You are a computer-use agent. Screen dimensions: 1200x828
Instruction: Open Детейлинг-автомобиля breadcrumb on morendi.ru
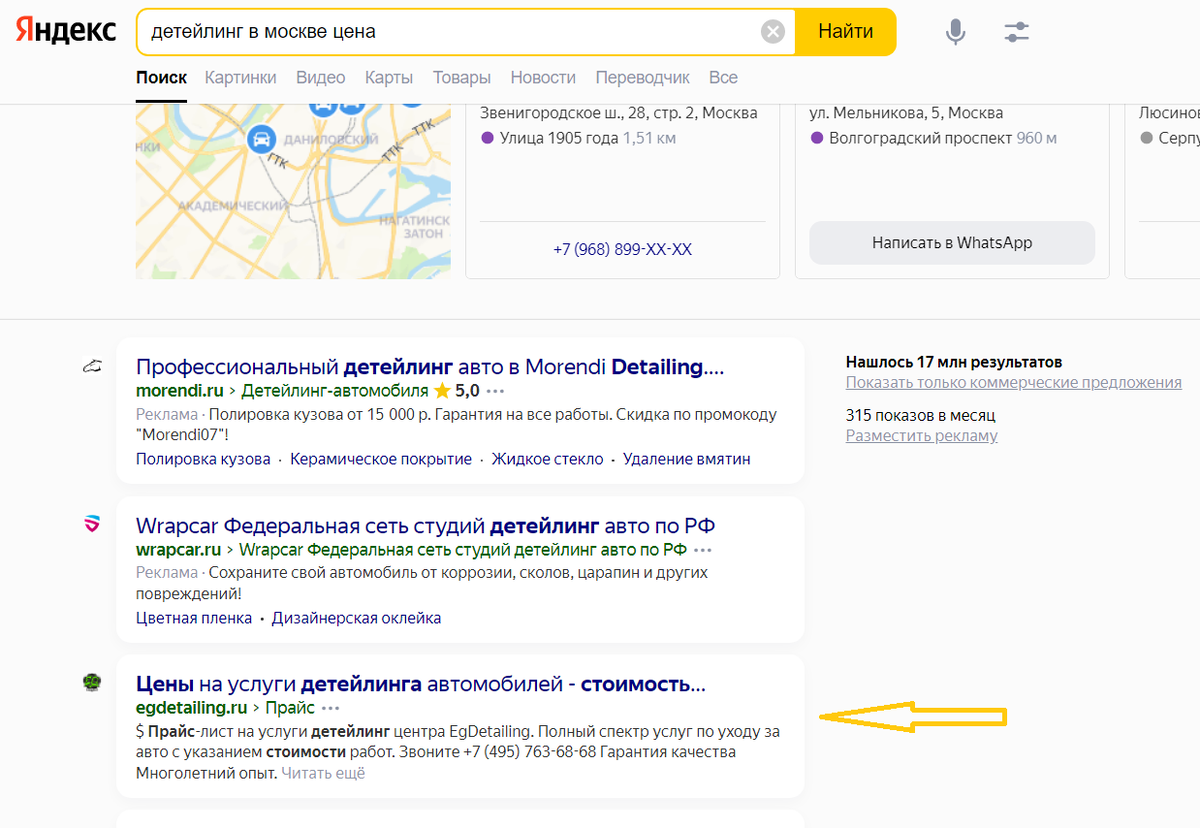335,390
